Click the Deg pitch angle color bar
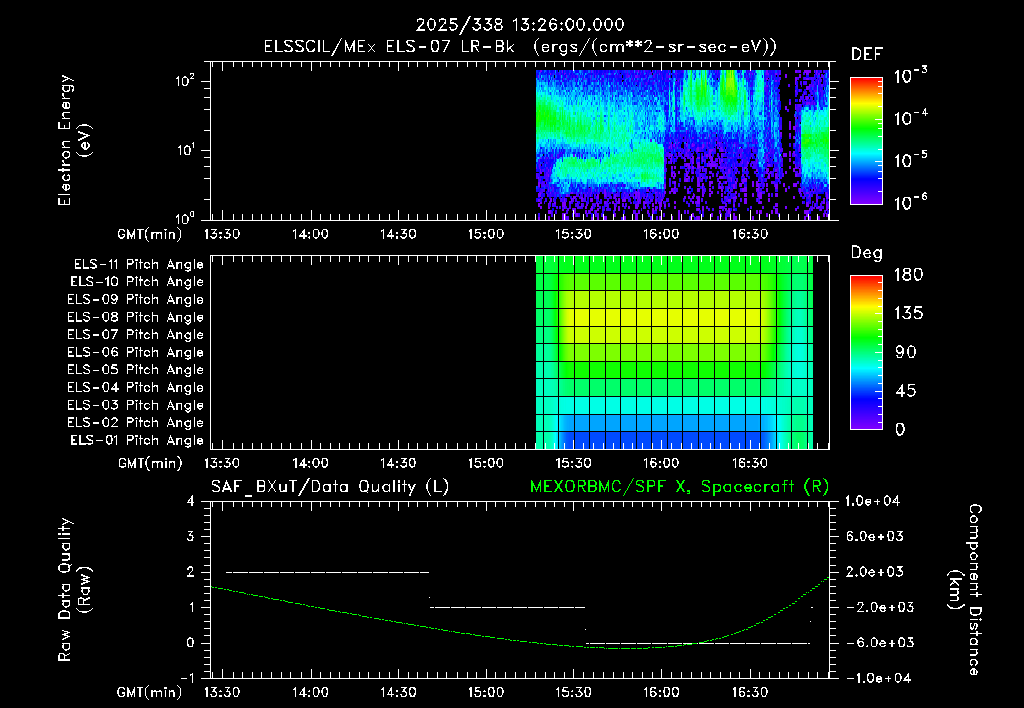This screenshot has height=708, width=1024. (867, 352)
